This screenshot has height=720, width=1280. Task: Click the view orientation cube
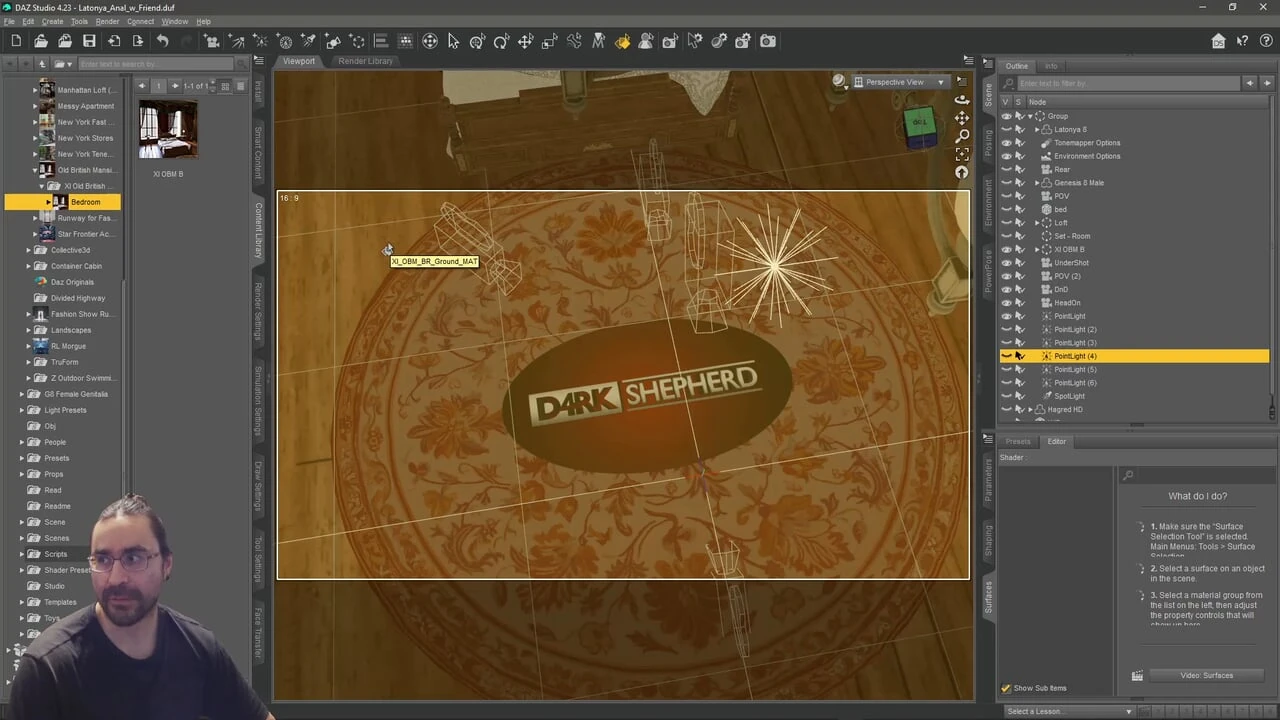click(919, 124)
